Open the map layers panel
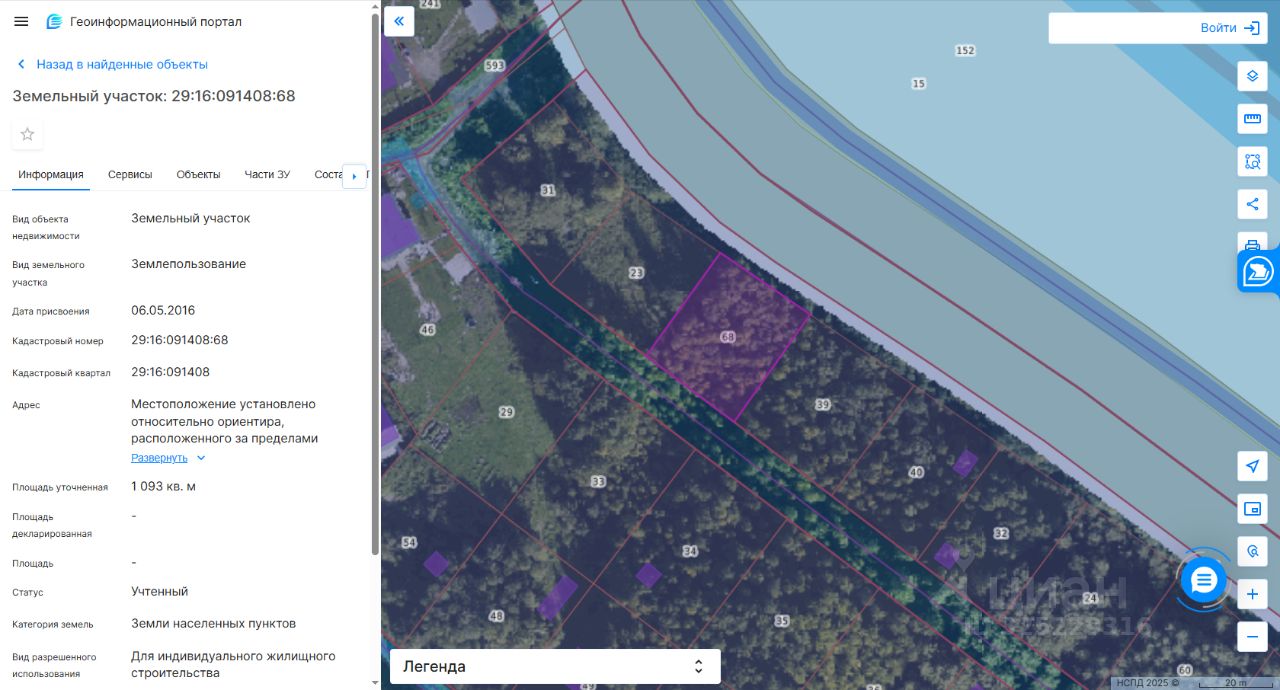1280x690 pixels. coord(1252,76)
